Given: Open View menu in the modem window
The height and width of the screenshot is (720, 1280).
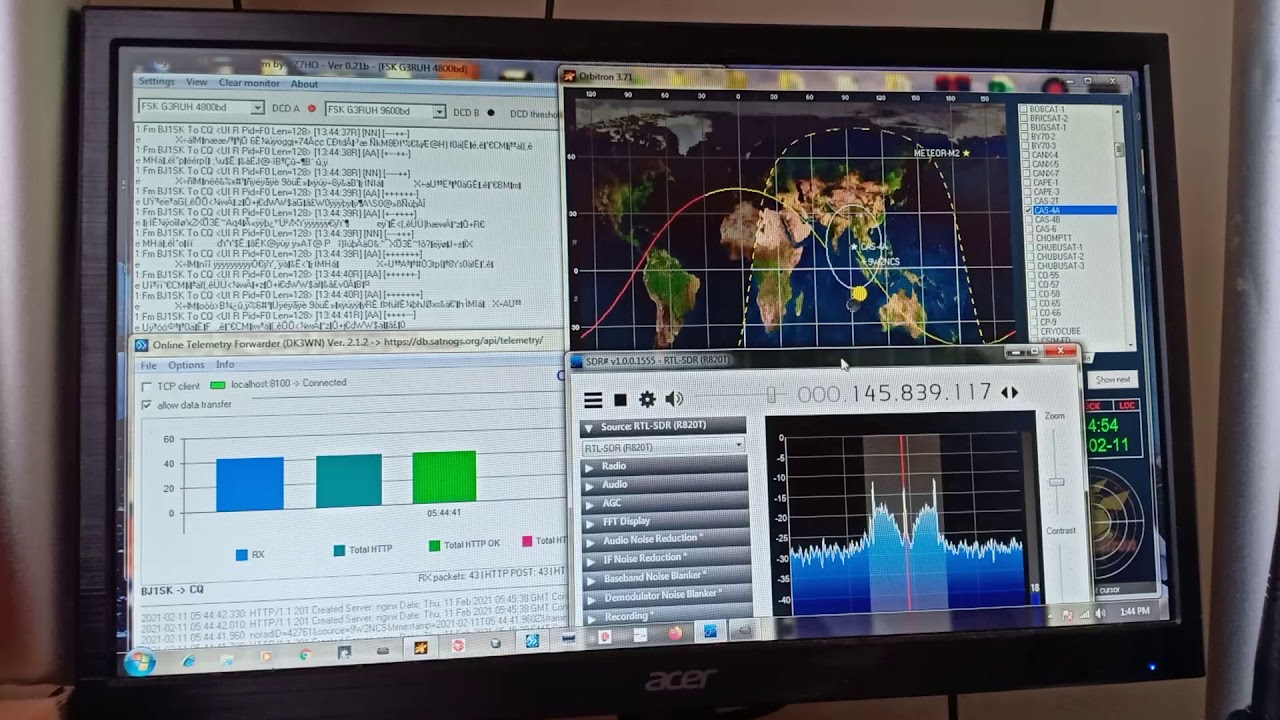Looking at the screenshot, I should (197, 83).
